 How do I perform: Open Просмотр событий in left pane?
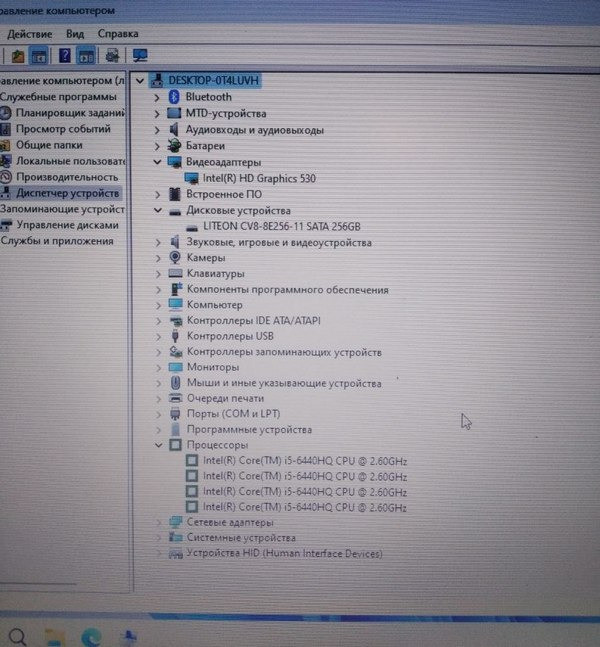[63, 129]
